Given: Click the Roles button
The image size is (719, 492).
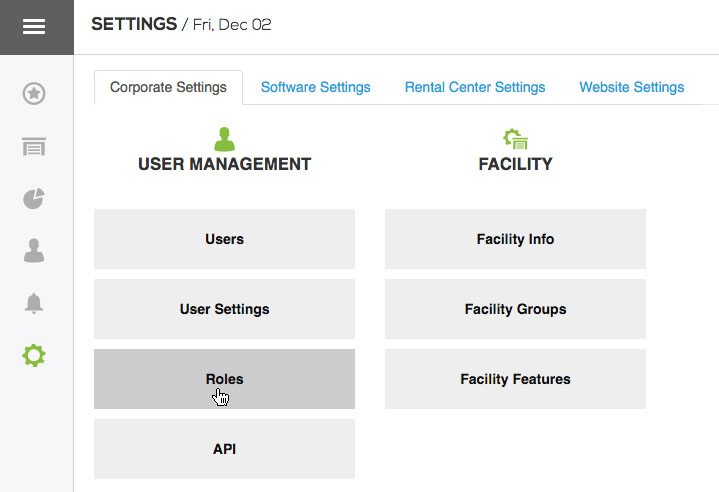Looking at the screenshot, I should pyautogui.click(x=224, y=379).
